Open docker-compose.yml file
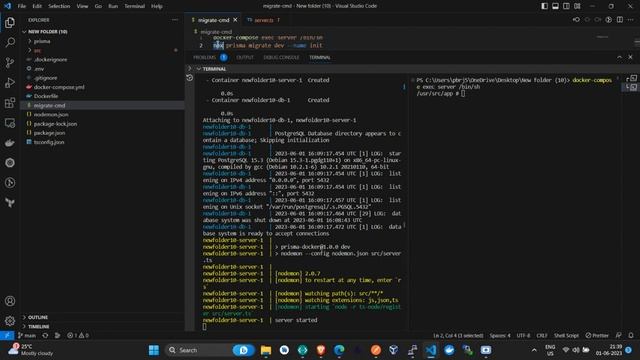Screen dimensions: 640x360 coord(59,87)
